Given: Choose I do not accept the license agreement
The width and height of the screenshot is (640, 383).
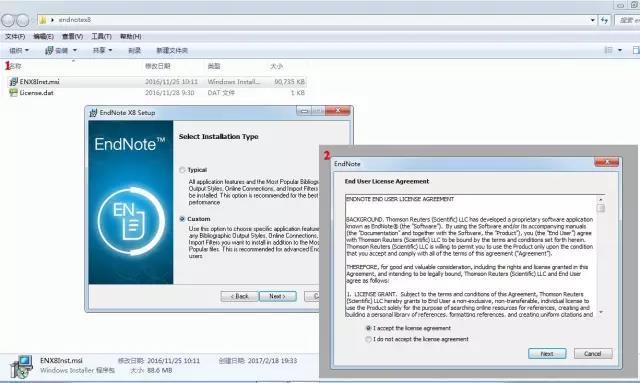Looking at the screenshot, I should point(368,339).
